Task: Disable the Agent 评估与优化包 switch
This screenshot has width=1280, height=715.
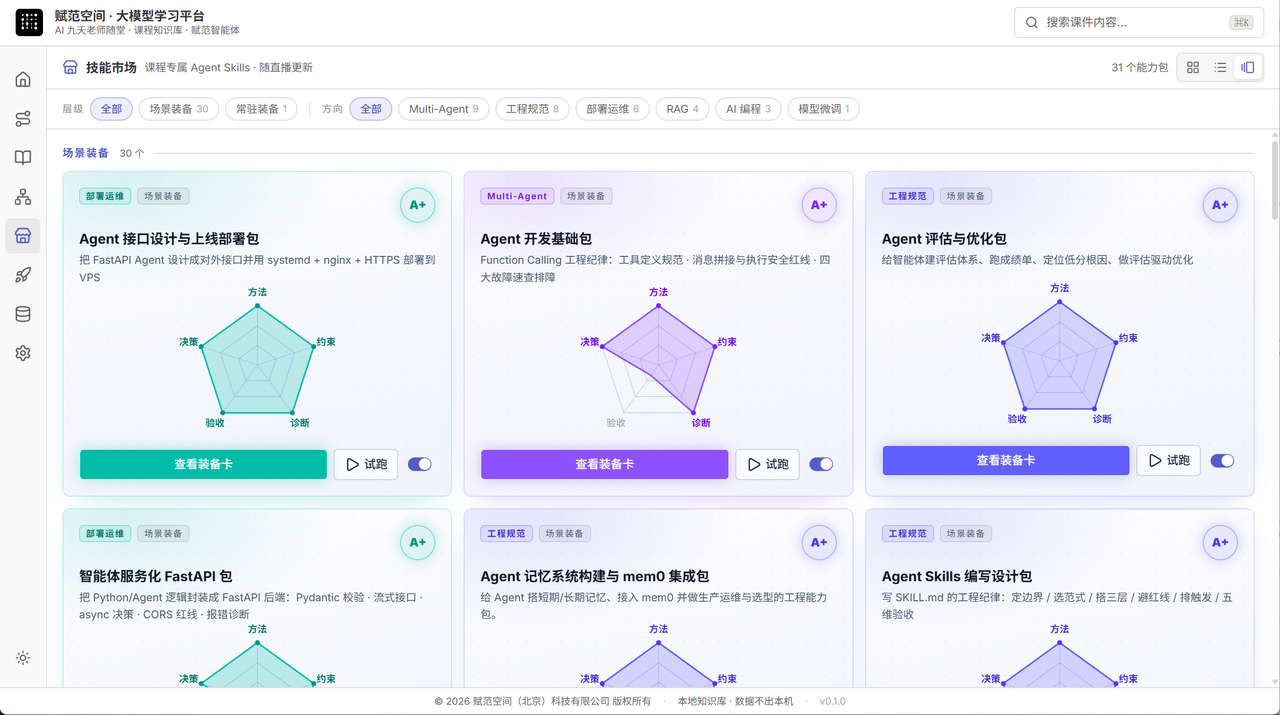Action: 1222,461
